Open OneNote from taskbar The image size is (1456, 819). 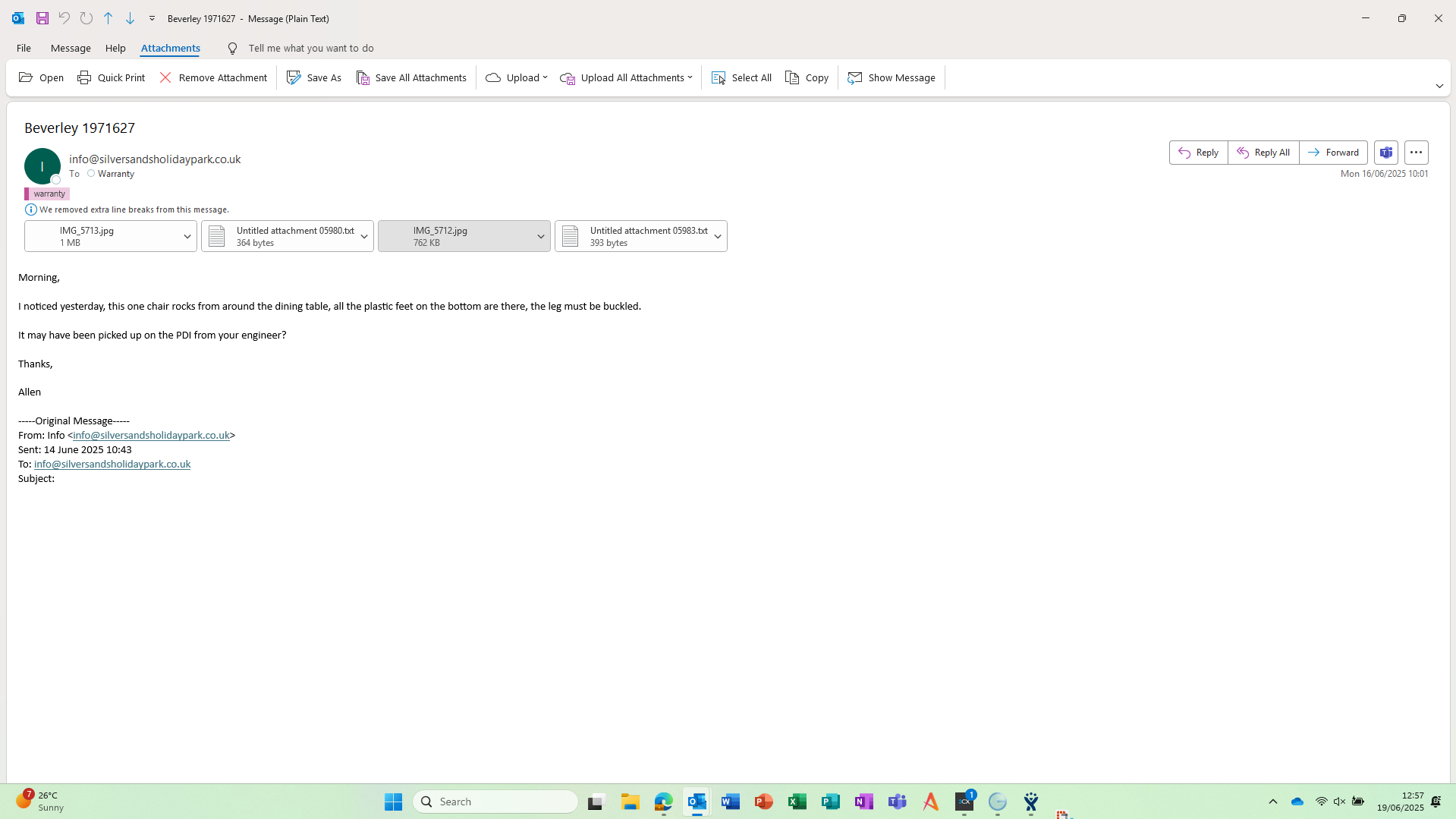tap(864, 802)
